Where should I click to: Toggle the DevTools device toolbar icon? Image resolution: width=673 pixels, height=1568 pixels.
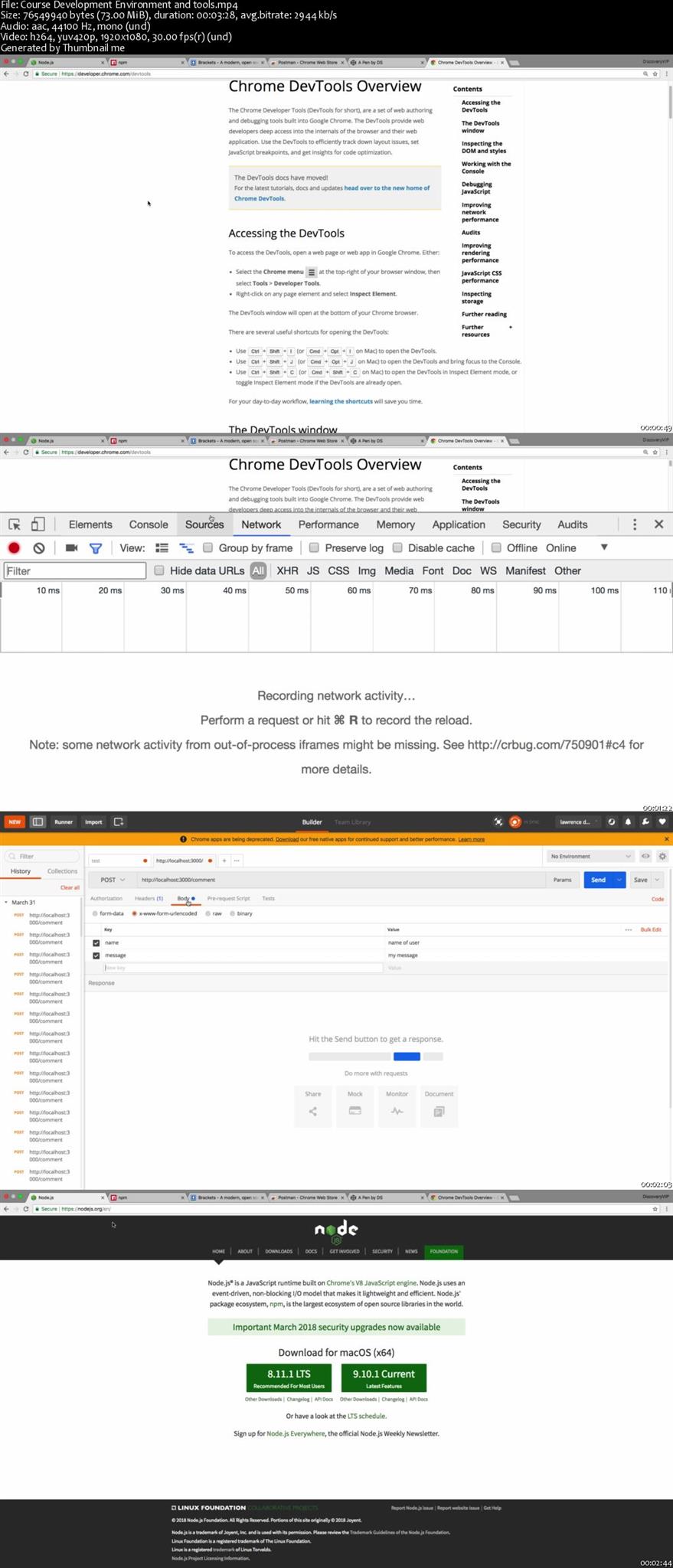[x=38, y=524]
